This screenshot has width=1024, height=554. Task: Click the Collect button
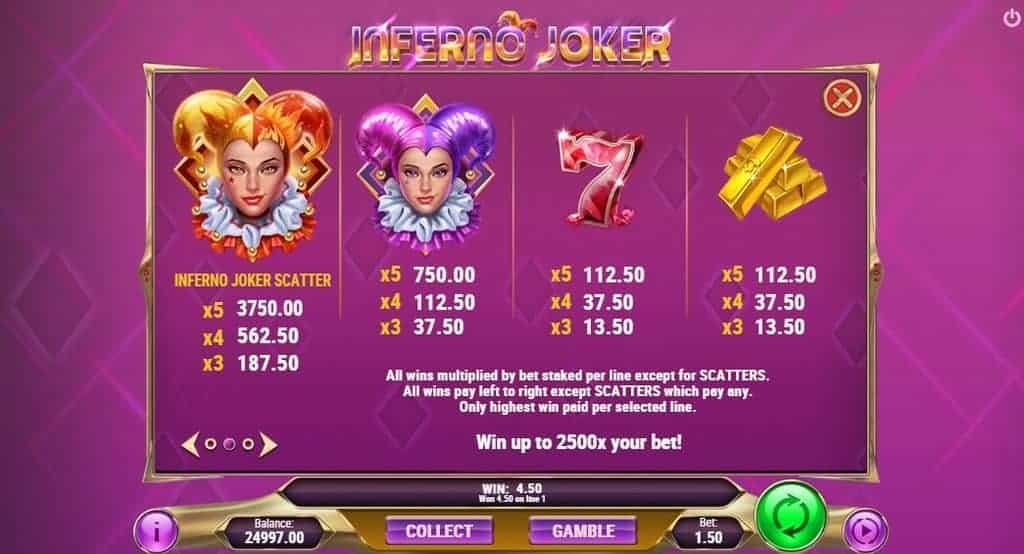(x=439, y=530)
